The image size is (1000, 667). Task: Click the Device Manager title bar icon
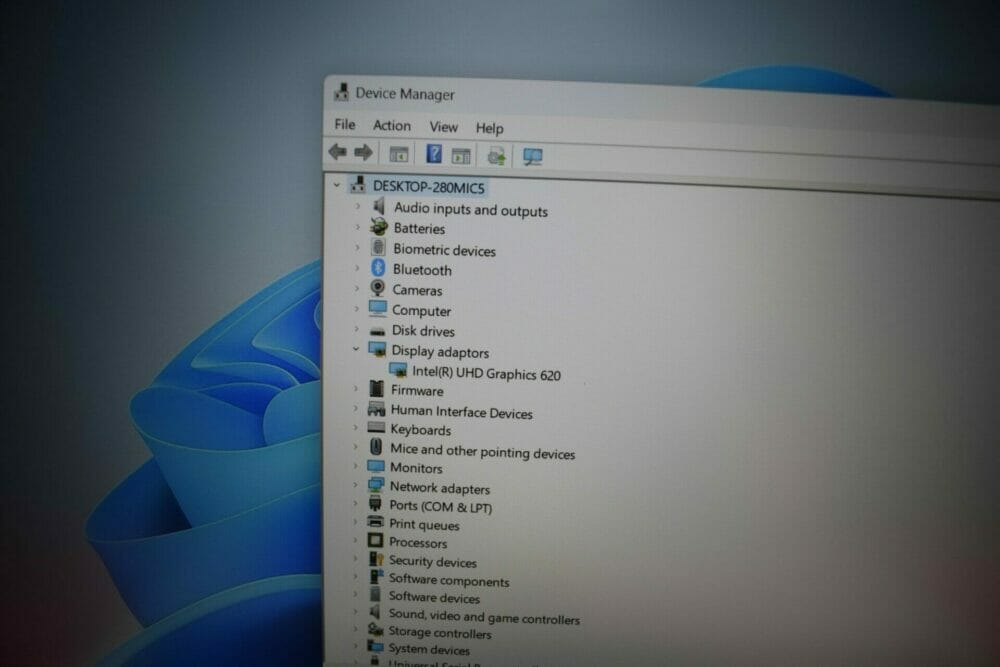pos(341,92)
